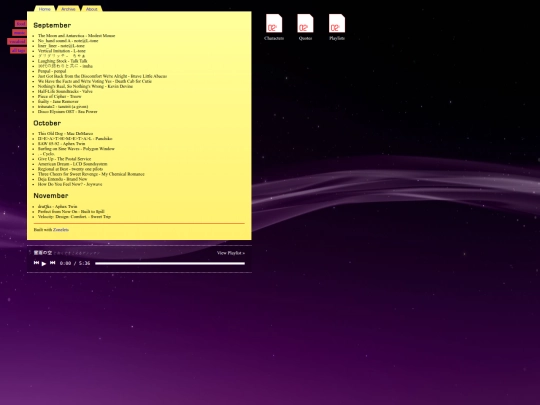Open the About tab
Viewport: 540px width, 405px height.
pos(92,9)
